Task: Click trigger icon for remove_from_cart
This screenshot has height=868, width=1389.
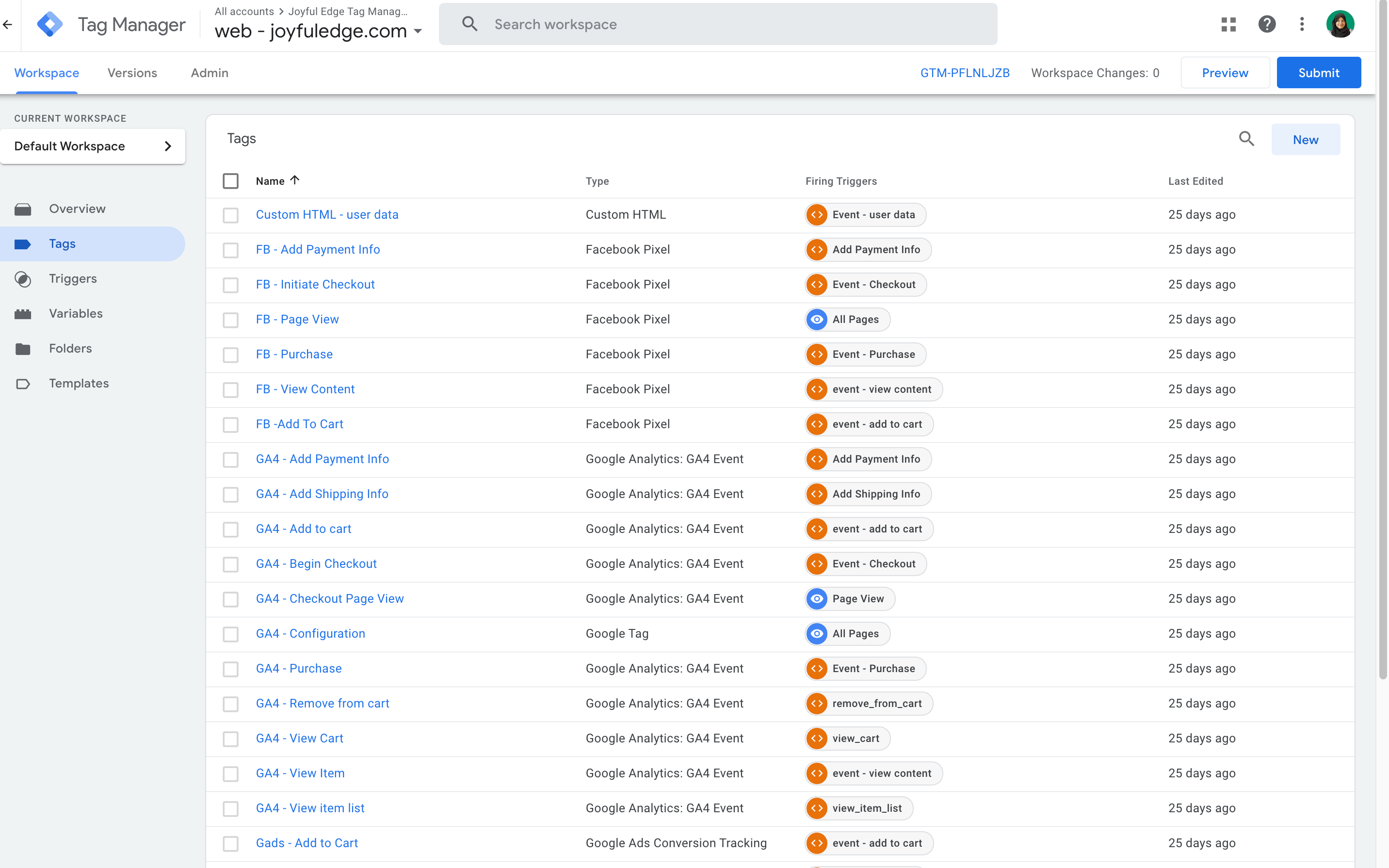Action: tap(817, 704)
